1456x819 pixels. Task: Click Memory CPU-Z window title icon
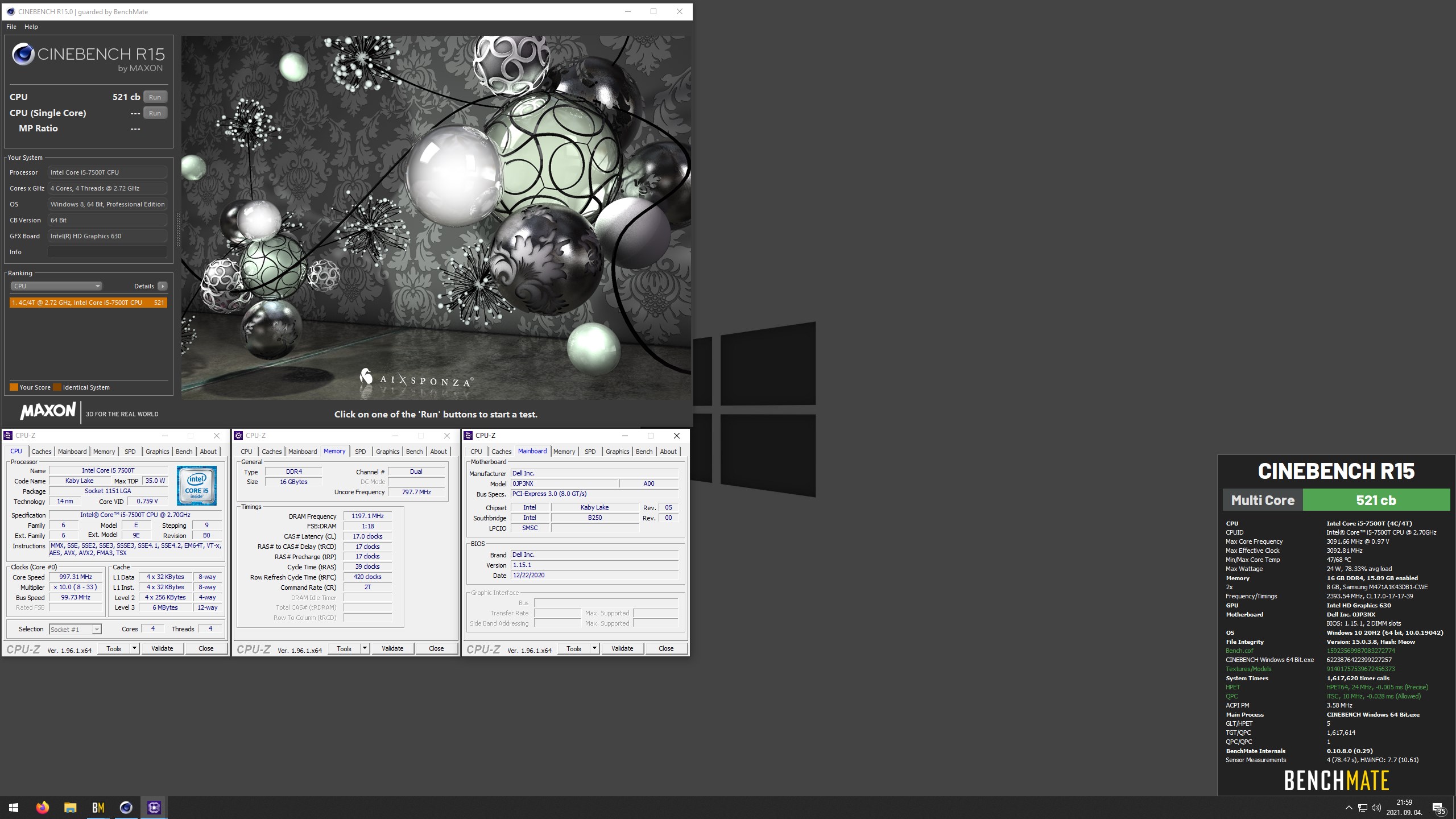point(238,436)
